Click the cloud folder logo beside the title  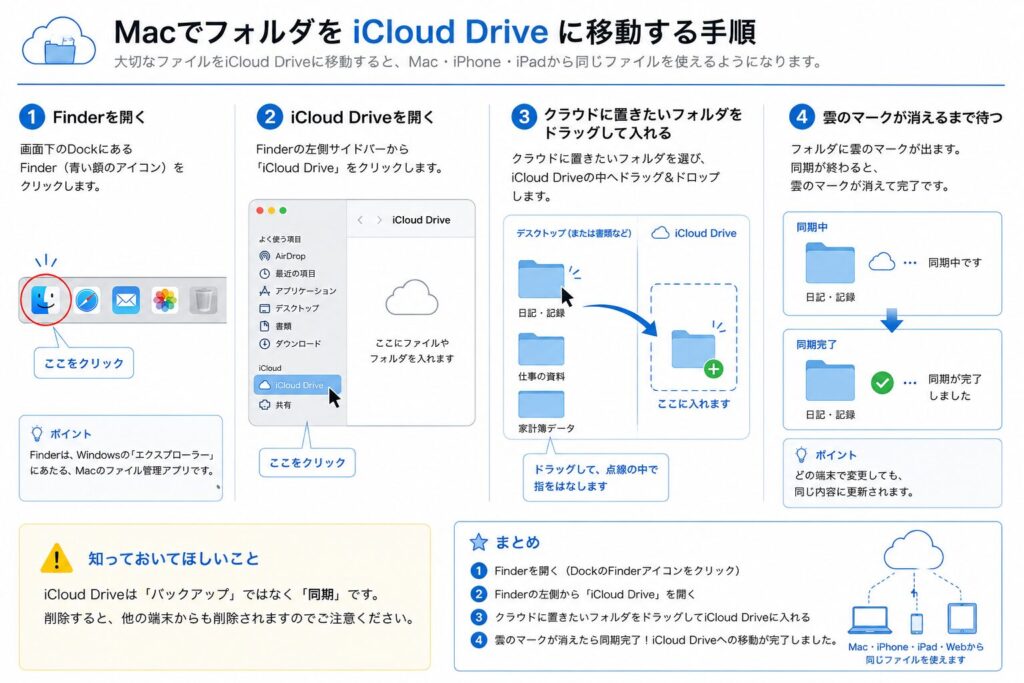point(59,41)
